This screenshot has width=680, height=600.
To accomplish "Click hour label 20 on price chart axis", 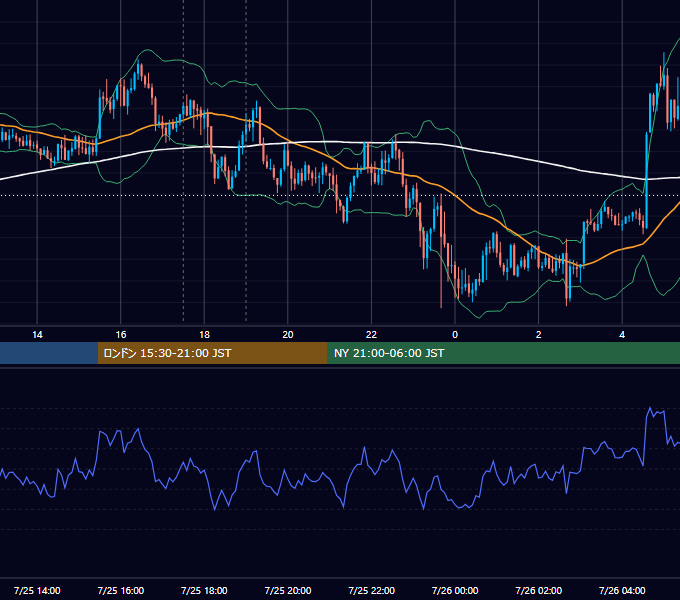I will coord(288,335).
